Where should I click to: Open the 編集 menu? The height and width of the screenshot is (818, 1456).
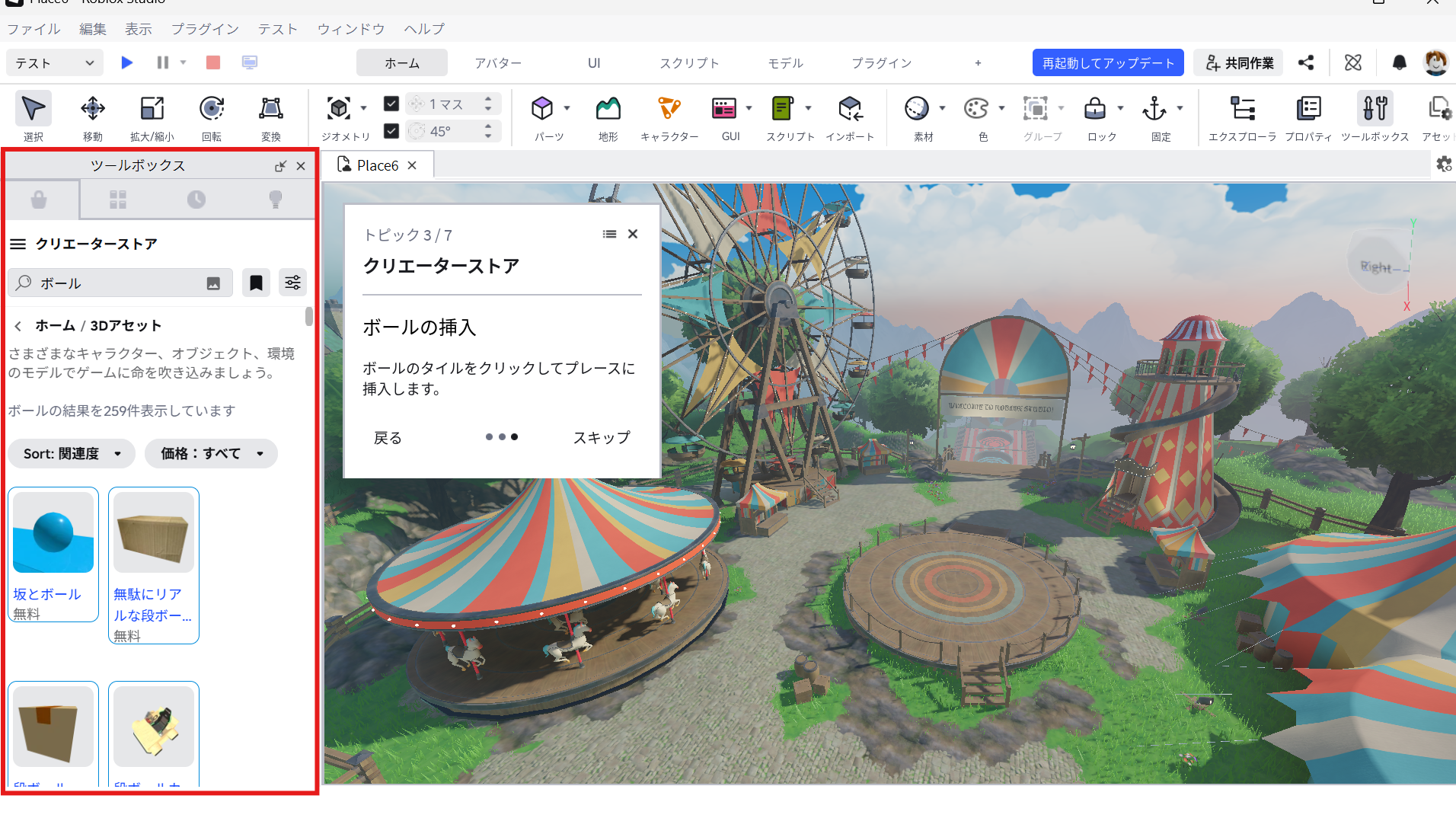coord(93,29)
